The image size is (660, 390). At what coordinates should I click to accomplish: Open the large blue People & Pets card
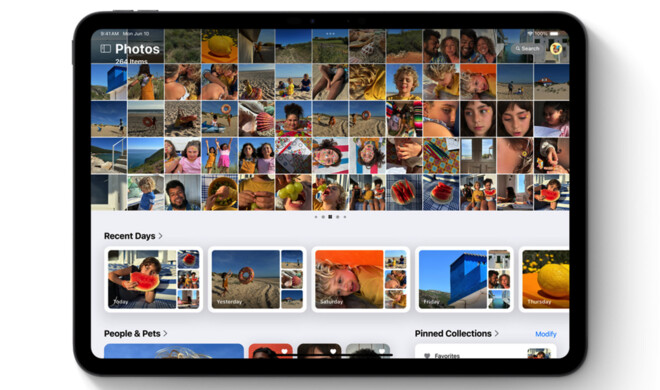pyautogui.click(x=174, y=351)
